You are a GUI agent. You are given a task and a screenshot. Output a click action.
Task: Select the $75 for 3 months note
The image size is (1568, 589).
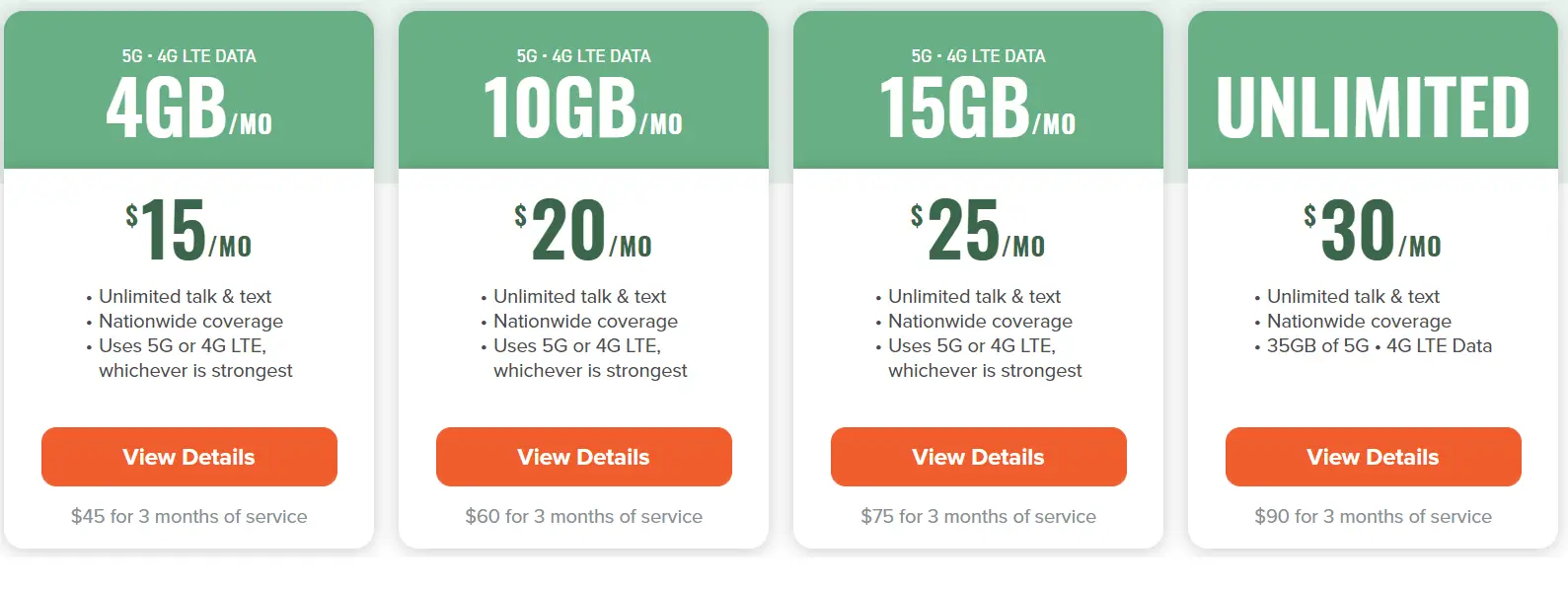(x=978, y=516)
